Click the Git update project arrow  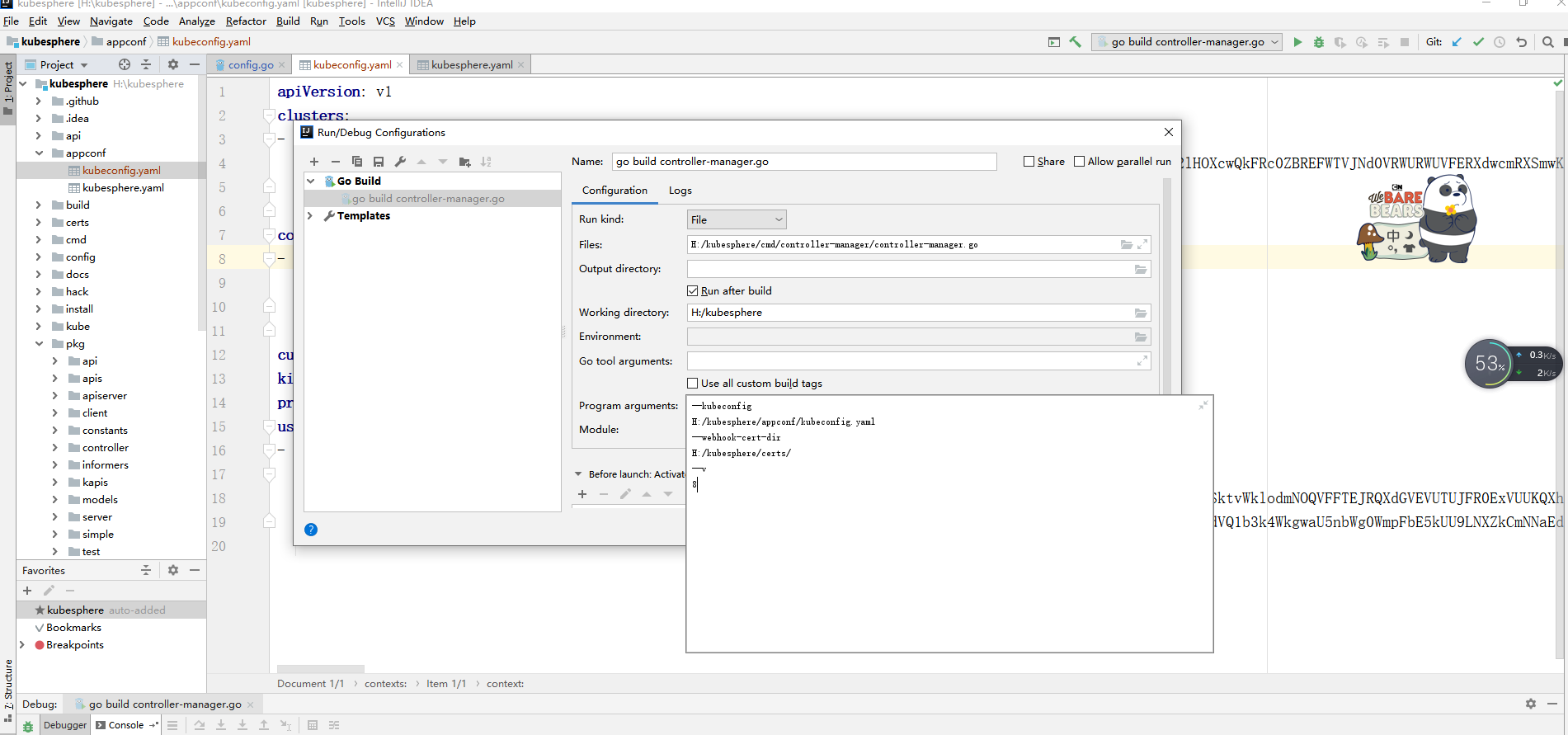pos(1457,42)
